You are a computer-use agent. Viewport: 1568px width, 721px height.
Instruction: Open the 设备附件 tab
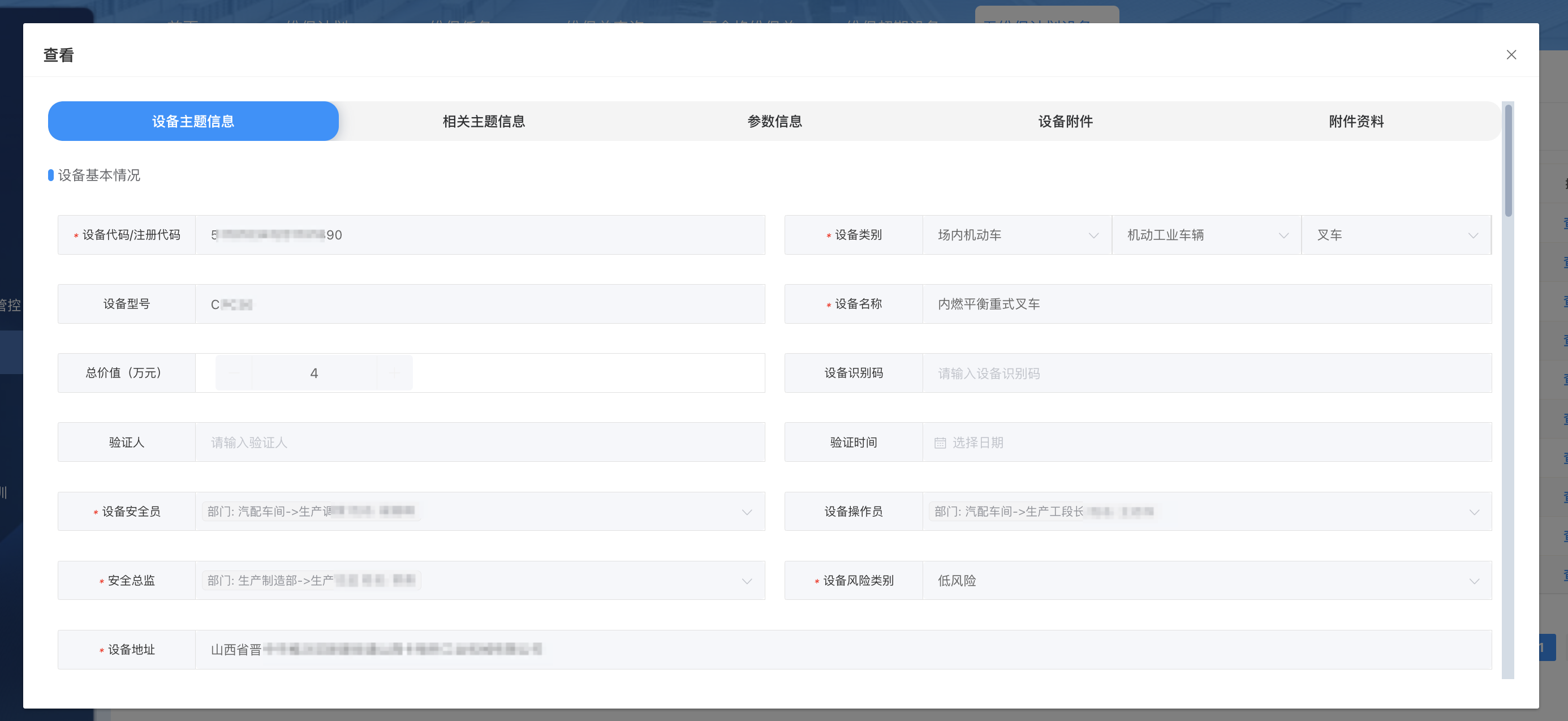1065,121
